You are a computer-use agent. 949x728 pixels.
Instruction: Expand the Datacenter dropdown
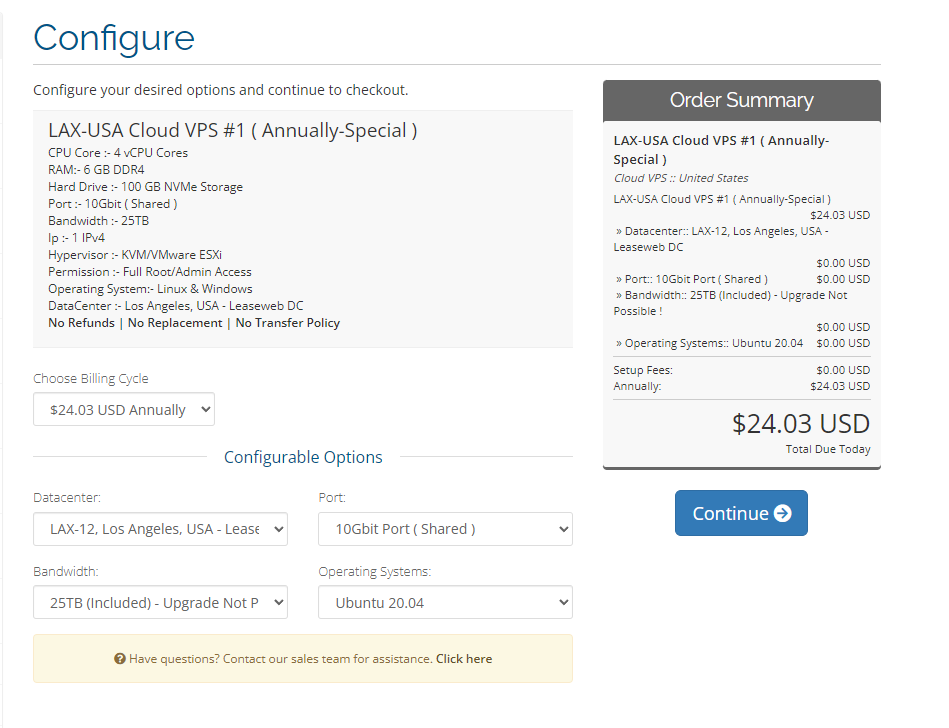coord(160,529)
